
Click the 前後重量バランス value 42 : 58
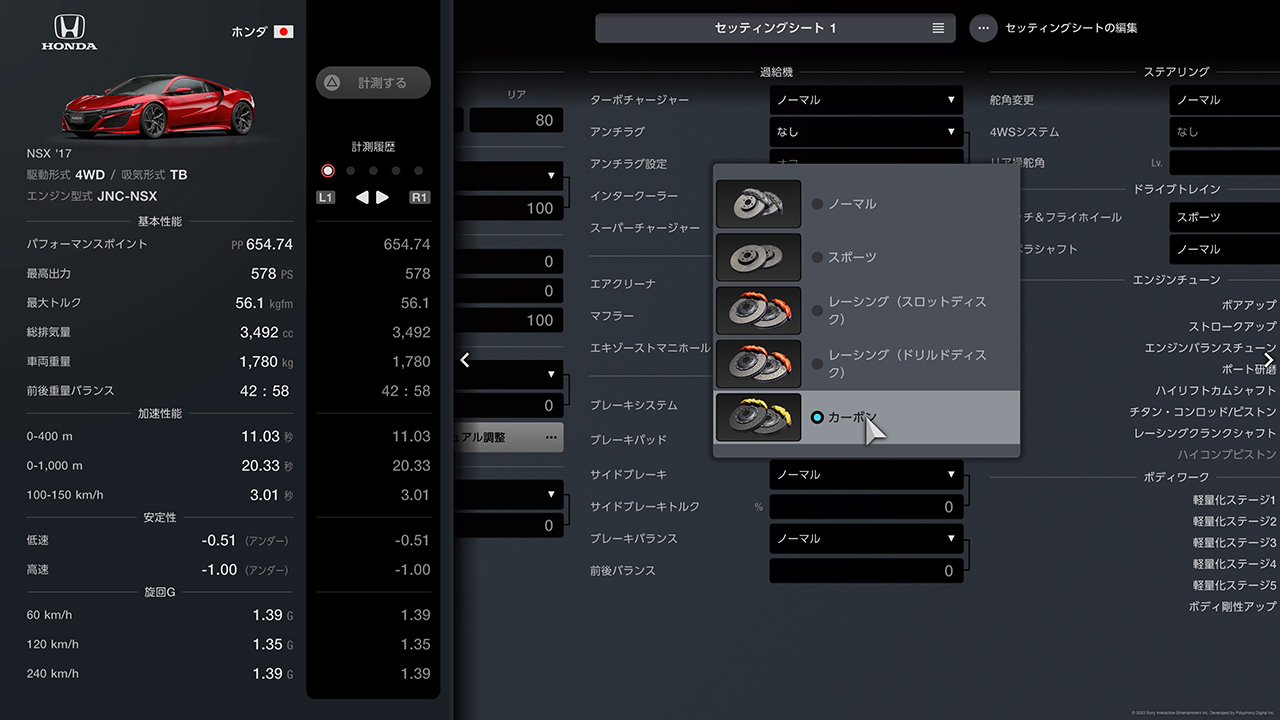coord(264,391)
